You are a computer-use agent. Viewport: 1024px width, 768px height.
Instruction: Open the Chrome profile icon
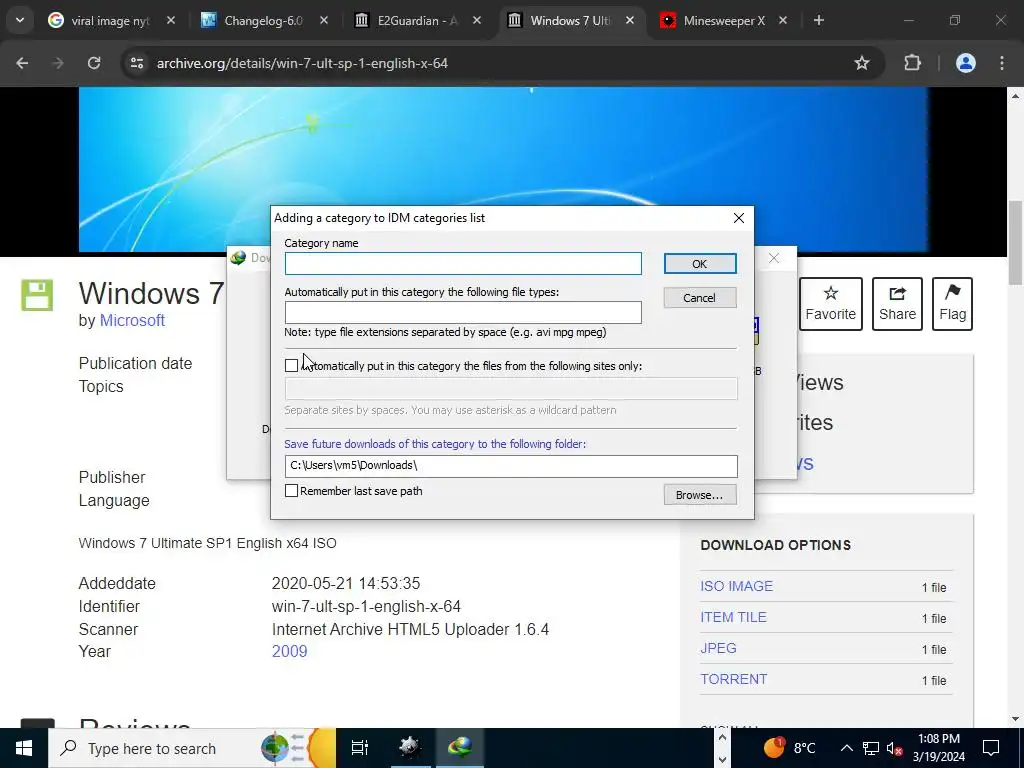[966, 63]
